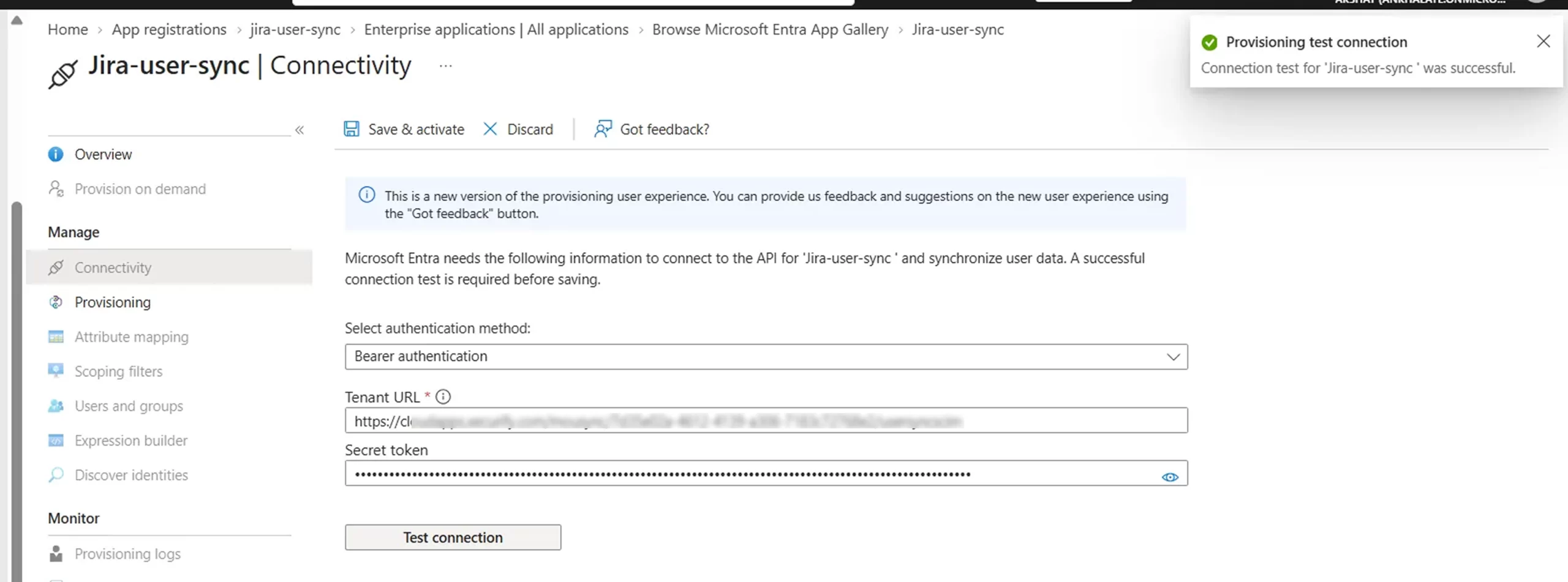Dismiss the Provisioning test connection notification
Viewport: 1568px width, 582px height.
click(x=1543, y=41)
